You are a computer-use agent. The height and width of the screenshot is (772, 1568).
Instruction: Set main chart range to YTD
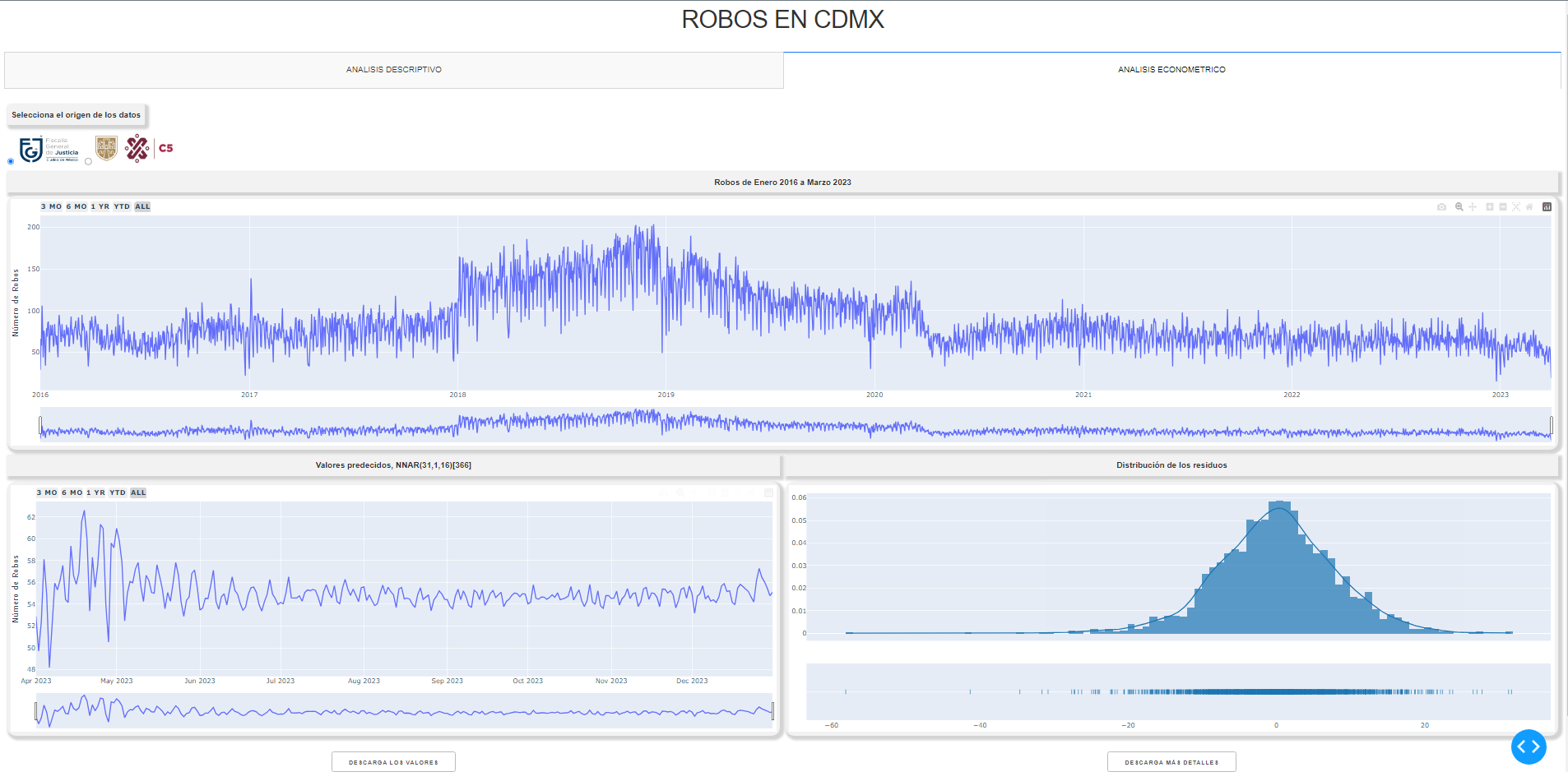122,206
